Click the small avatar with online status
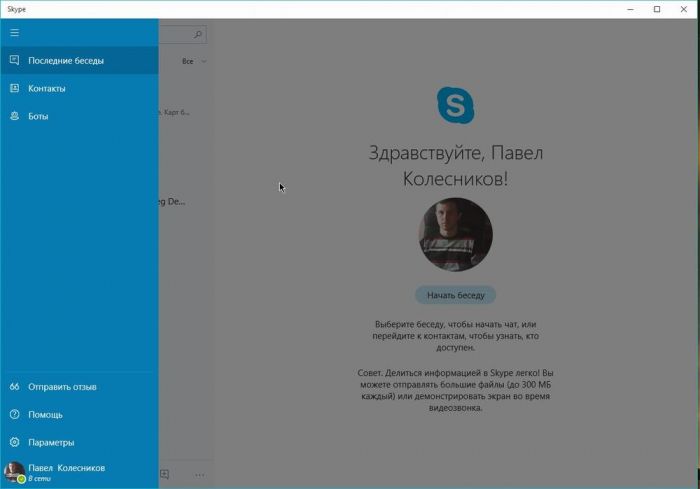Viewport: 700px width, 489px height. point(14,473)
